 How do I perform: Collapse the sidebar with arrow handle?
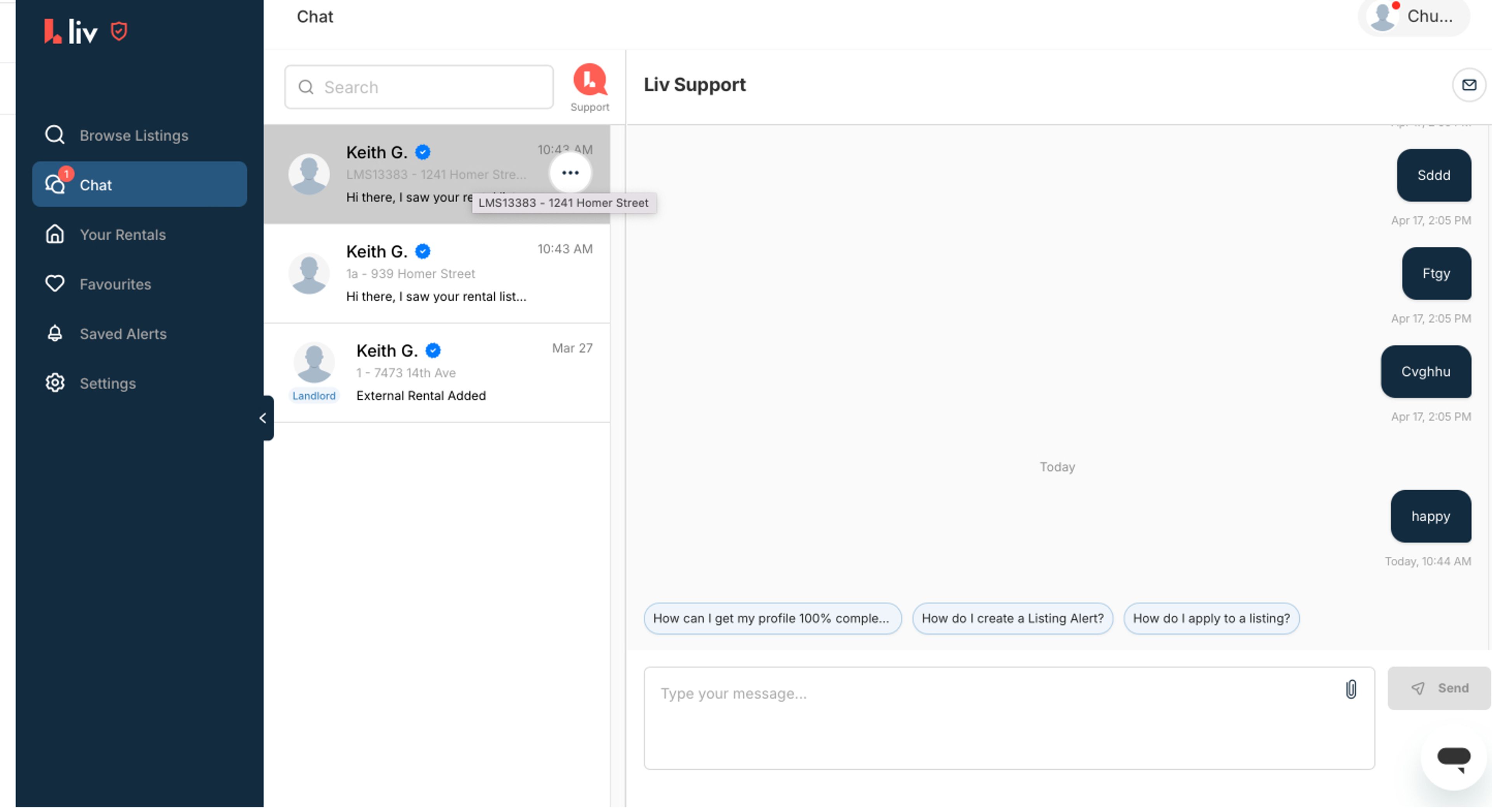click(x=263, y=418)
